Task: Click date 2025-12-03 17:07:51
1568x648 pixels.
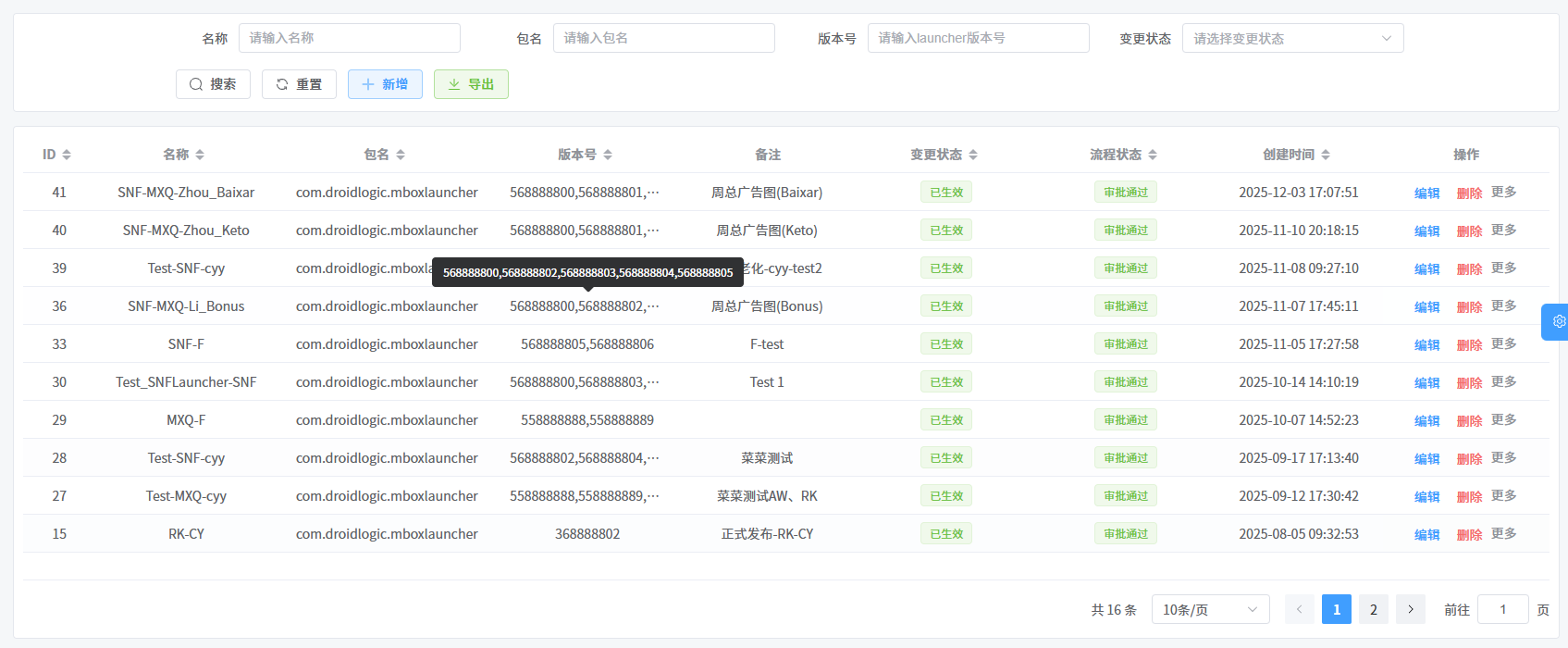Action: (1299, 193)
